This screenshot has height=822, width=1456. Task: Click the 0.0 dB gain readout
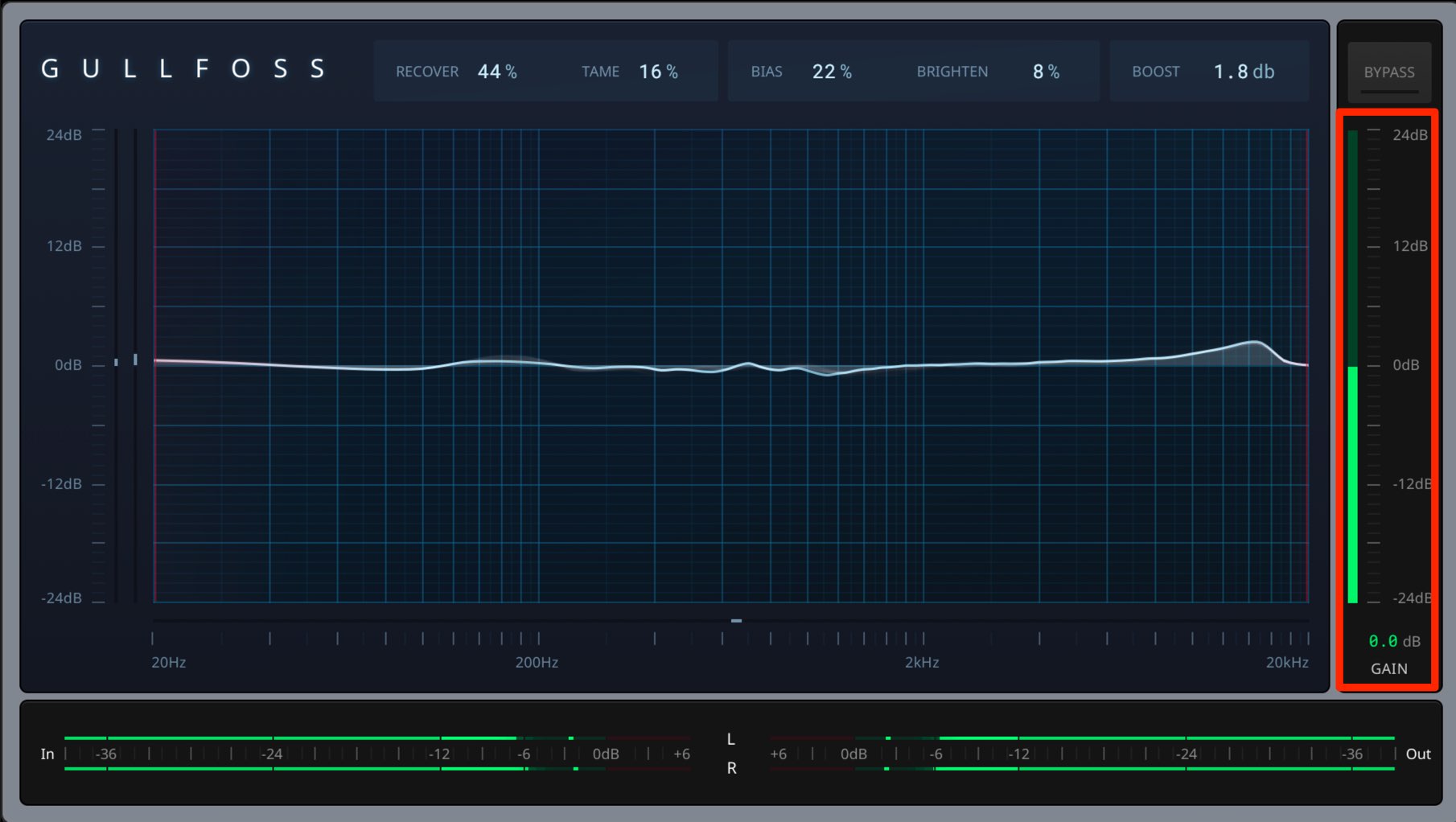pyautogui.click(x=1394, y=641)
